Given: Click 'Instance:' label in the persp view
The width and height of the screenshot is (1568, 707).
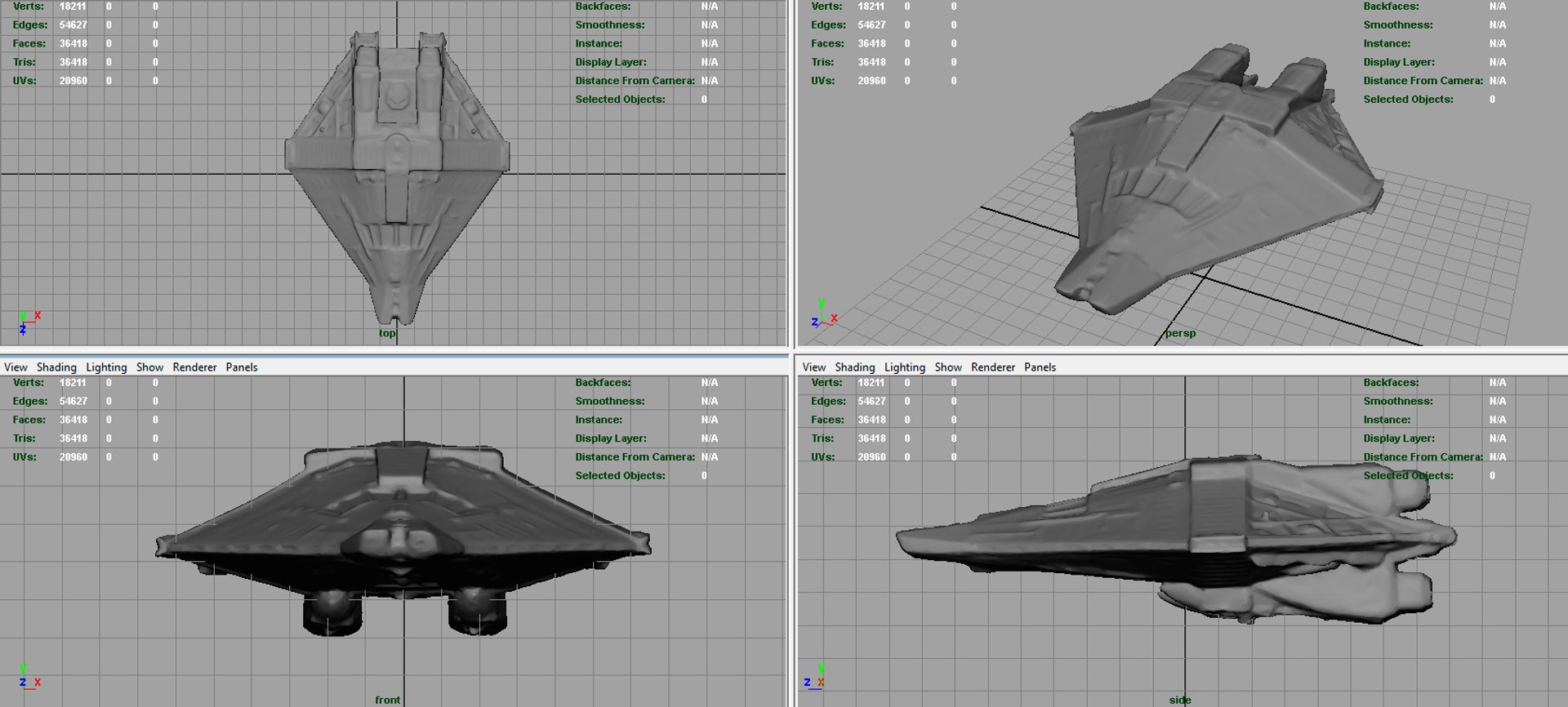Looking at the screenshot, I should click(x=1387, y=44).
